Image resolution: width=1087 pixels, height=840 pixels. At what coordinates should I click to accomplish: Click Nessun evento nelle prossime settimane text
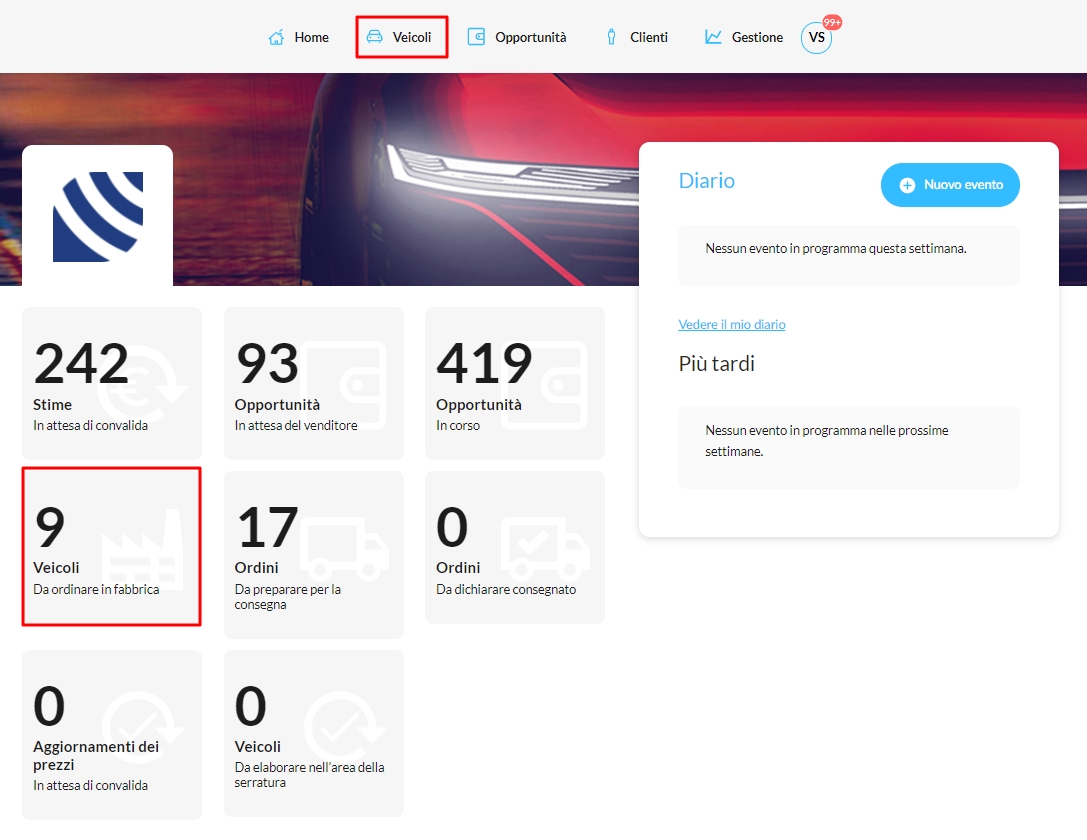(826, 441)
